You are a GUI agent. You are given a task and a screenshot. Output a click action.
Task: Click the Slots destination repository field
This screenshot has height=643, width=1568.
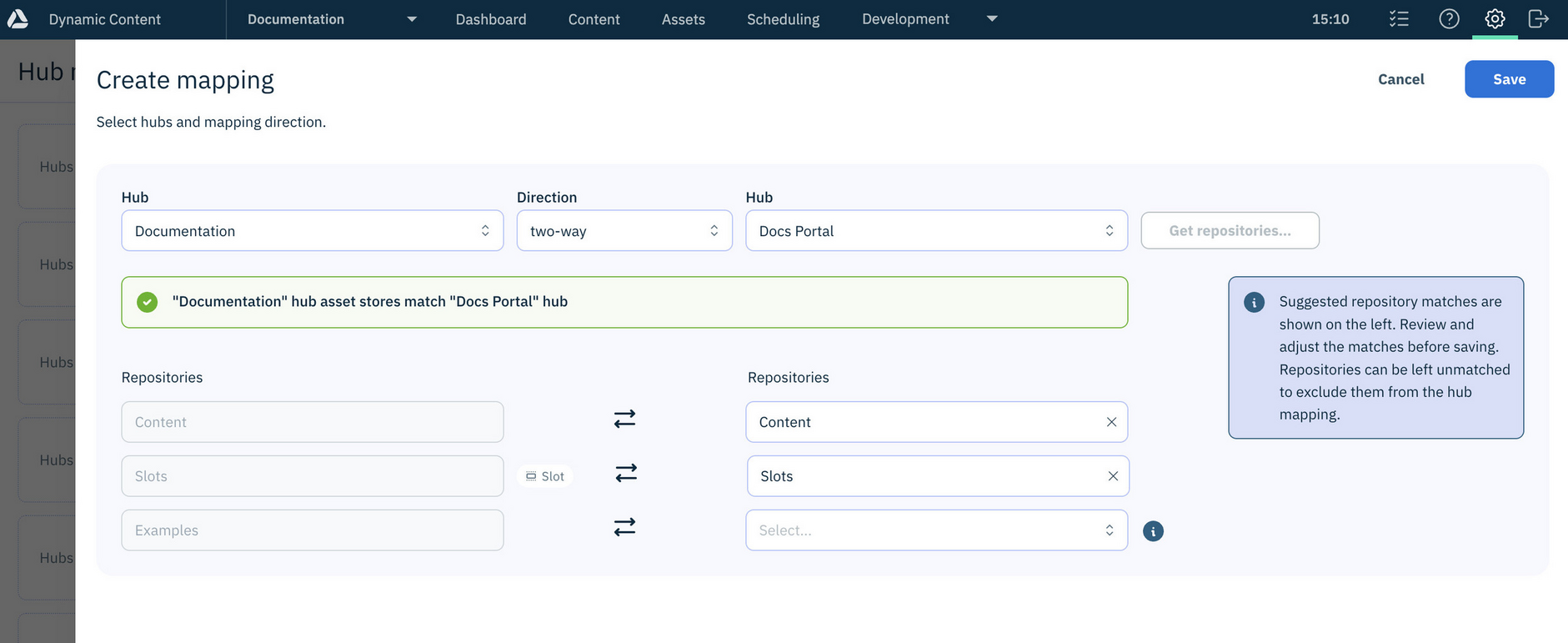point(938,476)
